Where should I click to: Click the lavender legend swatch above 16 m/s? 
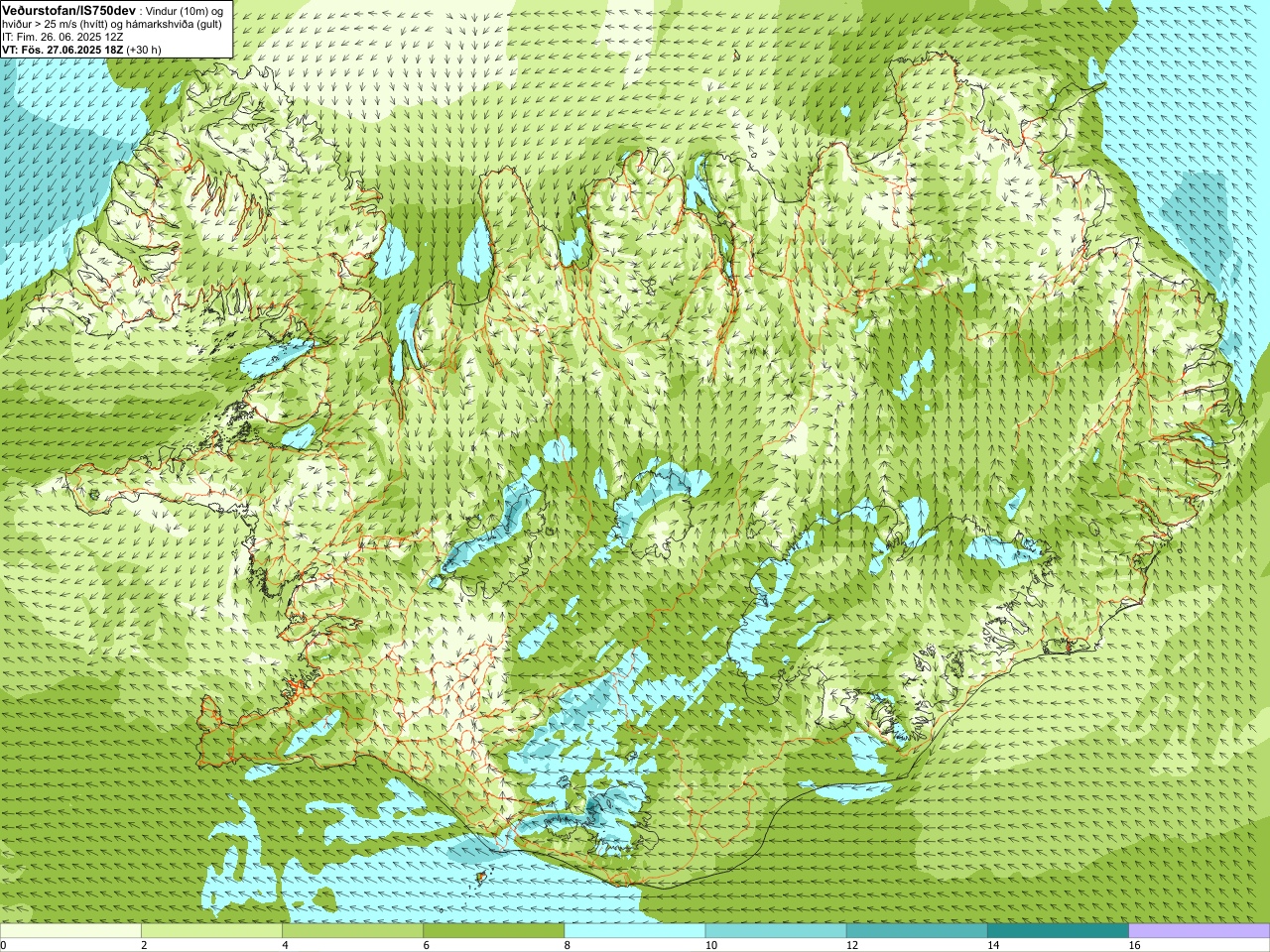(1200, 931)
